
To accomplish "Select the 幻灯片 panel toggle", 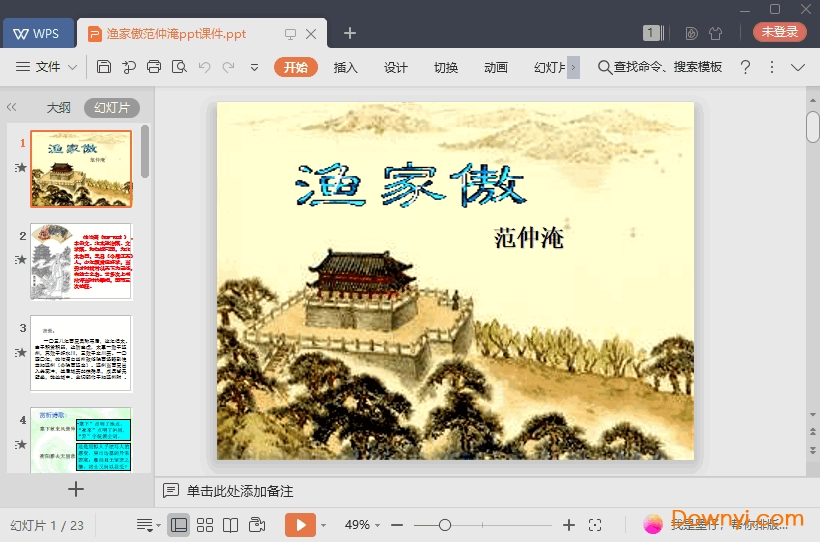I will (x=111, y=108).
